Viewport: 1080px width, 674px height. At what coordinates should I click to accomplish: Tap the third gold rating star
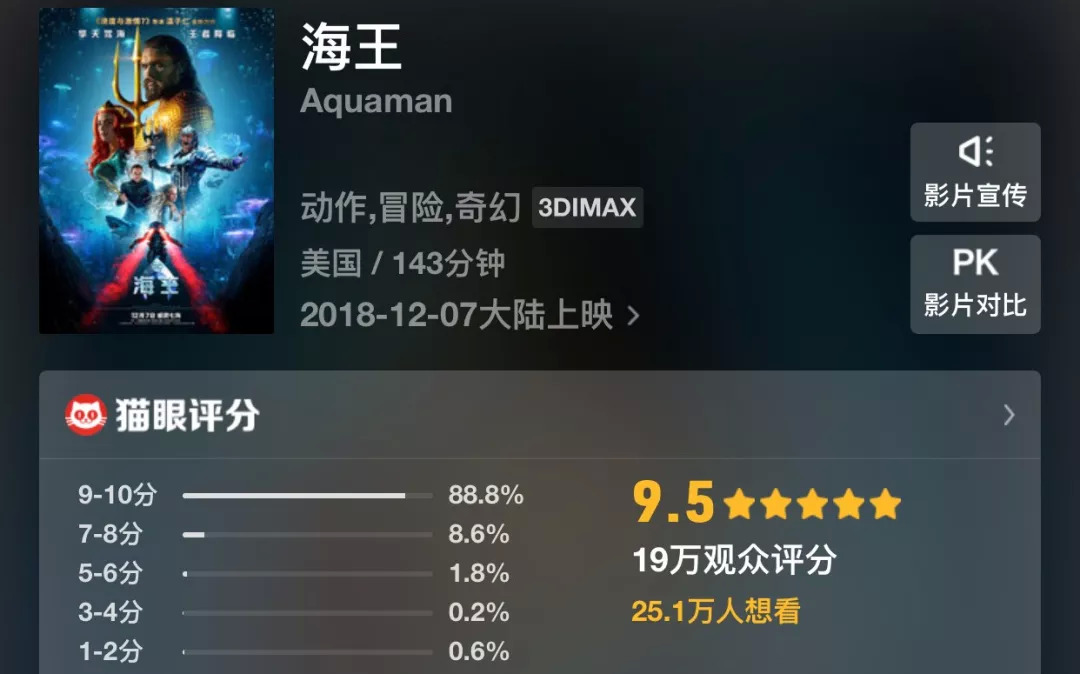pyautogui.click(x=812, y=503)
